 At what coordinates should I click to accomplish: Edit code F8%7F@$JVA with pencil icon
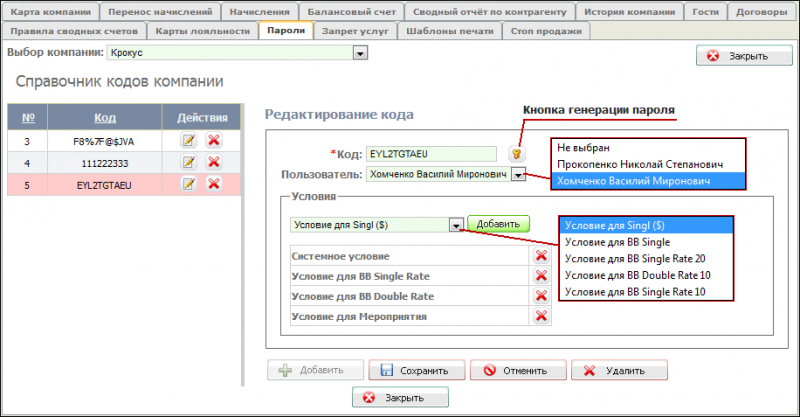(188, 141)
